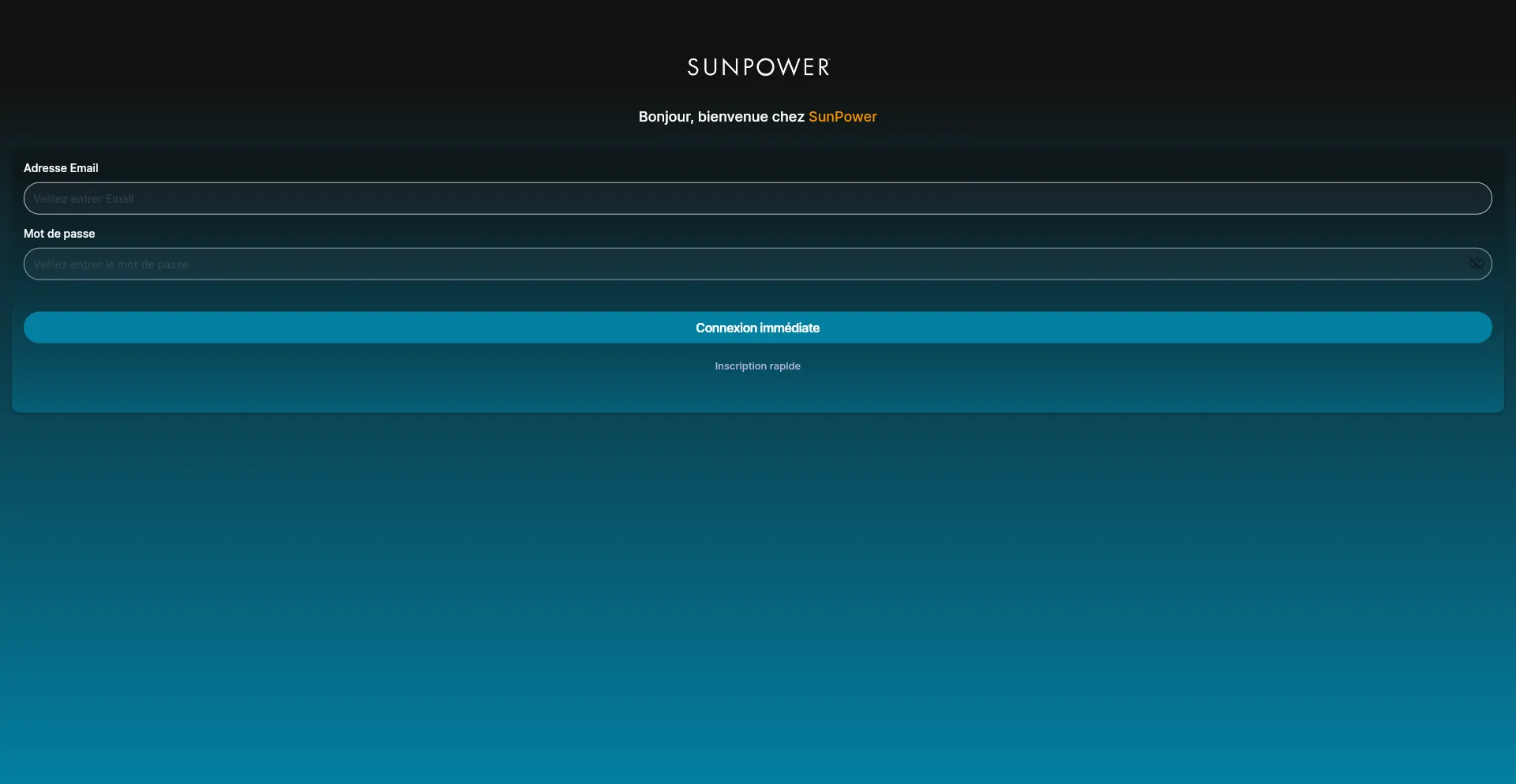This screenshot has height=784, width=1516.
Task: Select the Veillez entrer le mot de passe placeholder
Action: pyautogui.click(x=111, y=264)
